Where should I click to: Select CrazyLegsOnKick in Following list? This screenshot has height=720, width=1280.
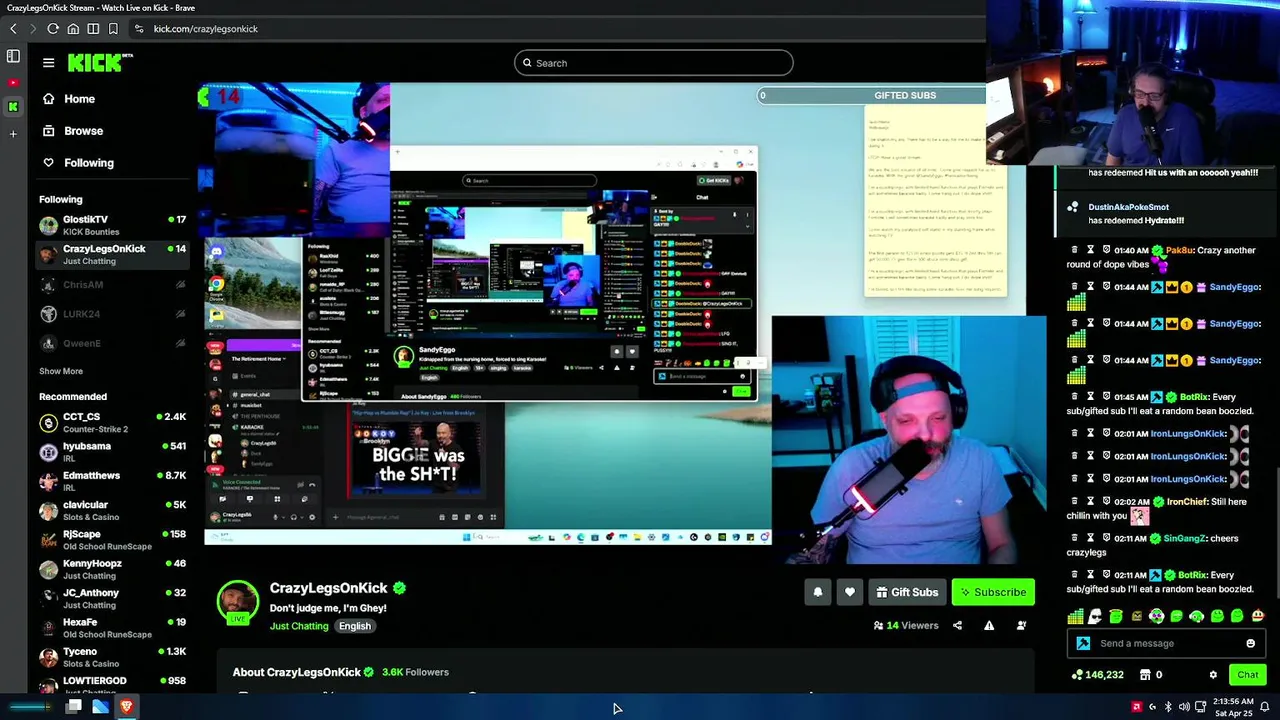pos(112,254)
